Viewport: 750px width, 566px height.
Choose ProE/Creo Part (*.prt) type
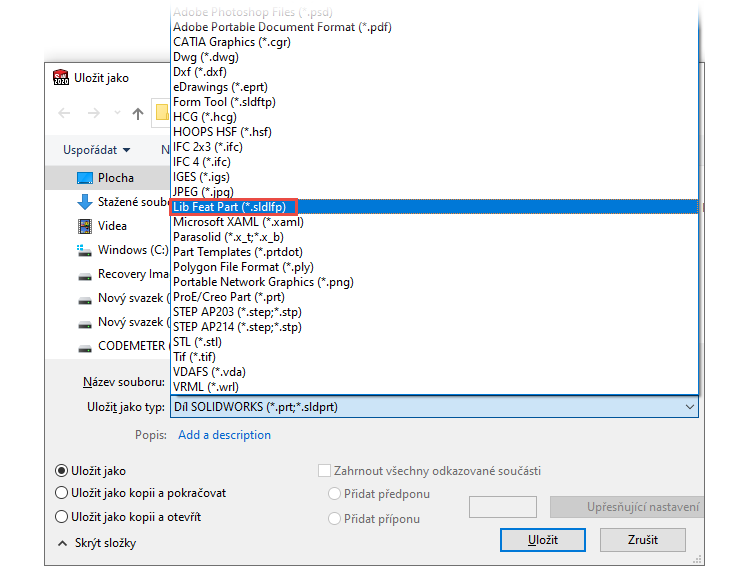click(434, 297)
